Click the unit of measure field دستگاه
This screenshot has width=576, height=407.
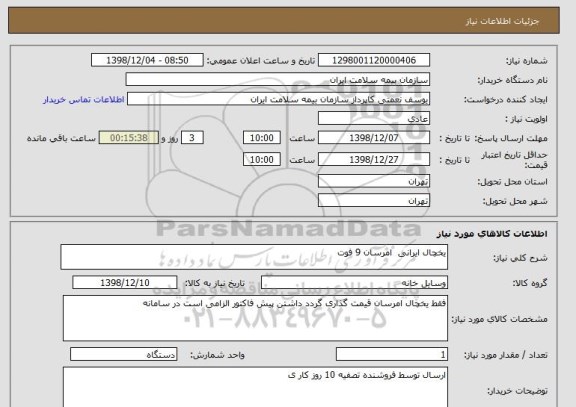[x=123, y=354]
